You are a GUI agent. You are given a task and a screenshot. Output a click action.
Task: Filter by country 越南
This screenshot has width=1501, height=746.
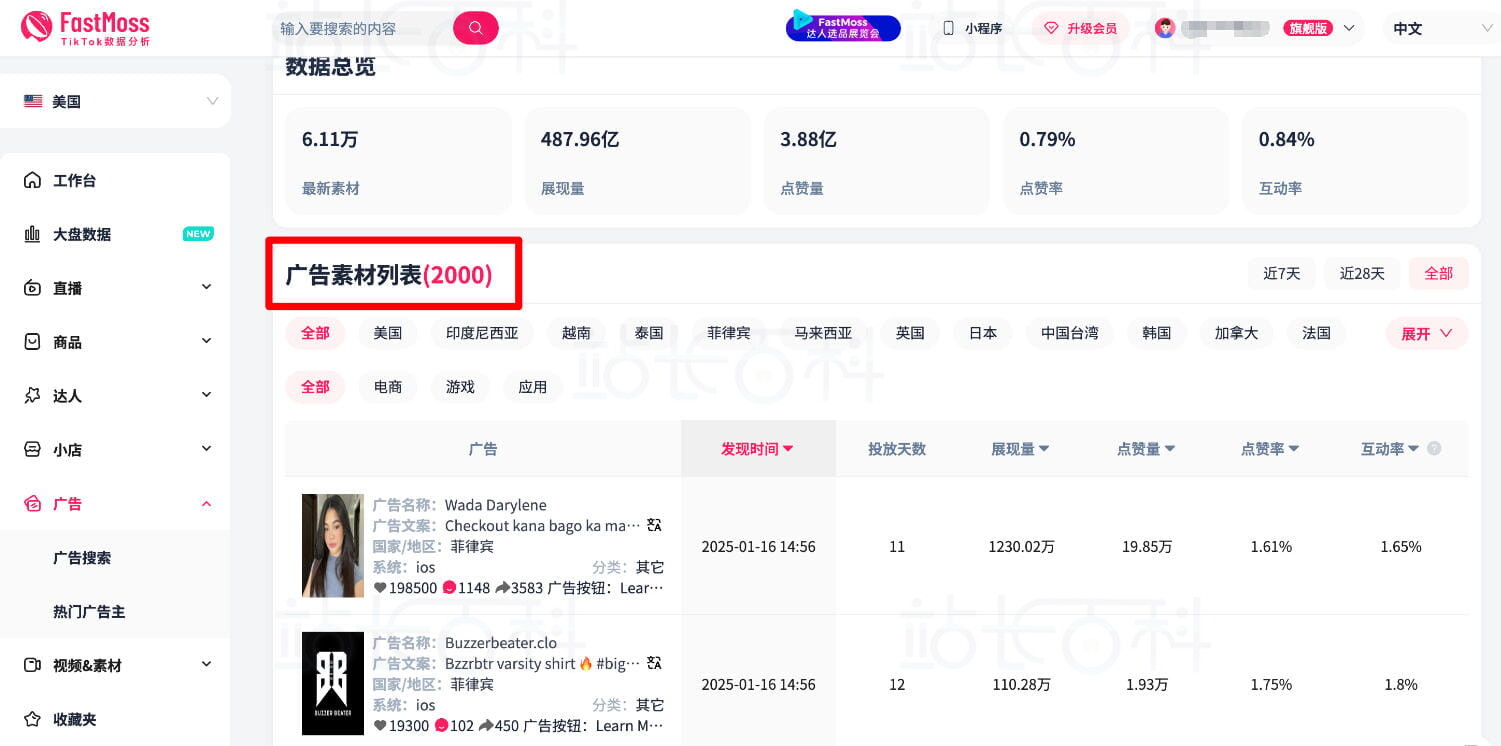coord(576,333)
